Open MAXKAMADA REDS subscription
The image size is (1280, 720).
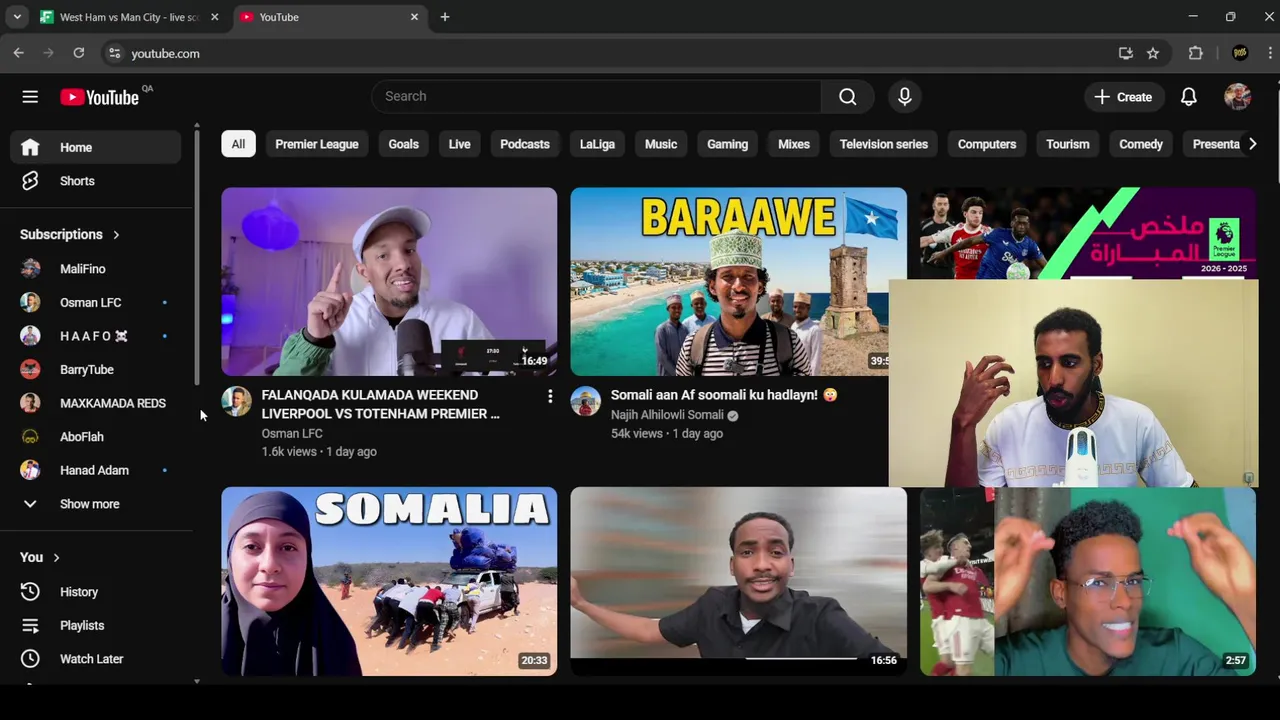96,403
